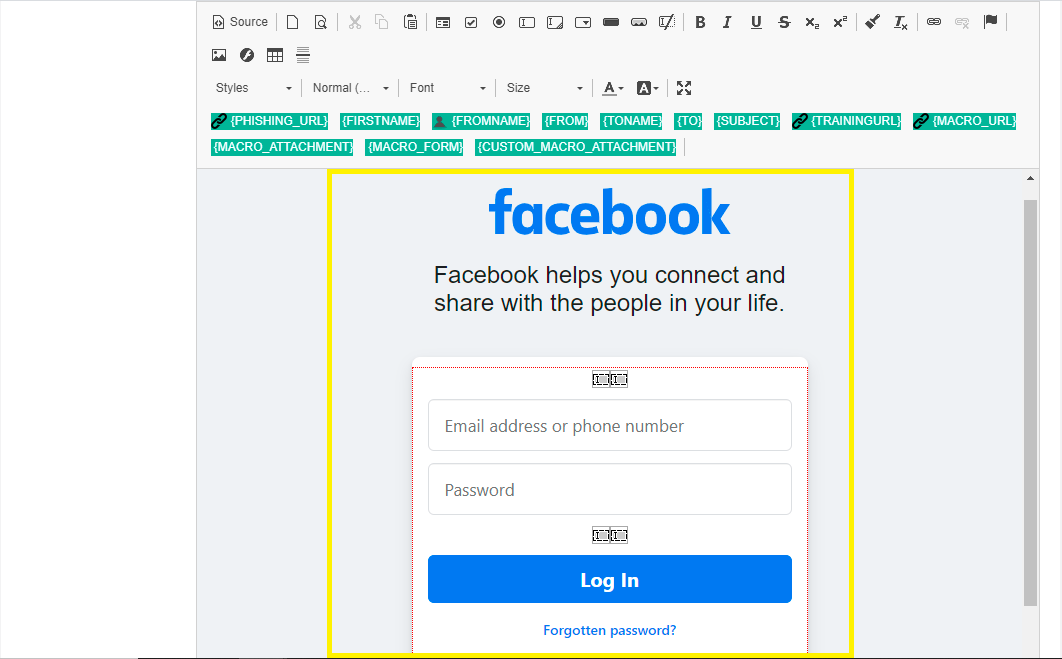Toggle Italic formatting
Screen dimensions: 1062x659
click(x=728, y=22)
